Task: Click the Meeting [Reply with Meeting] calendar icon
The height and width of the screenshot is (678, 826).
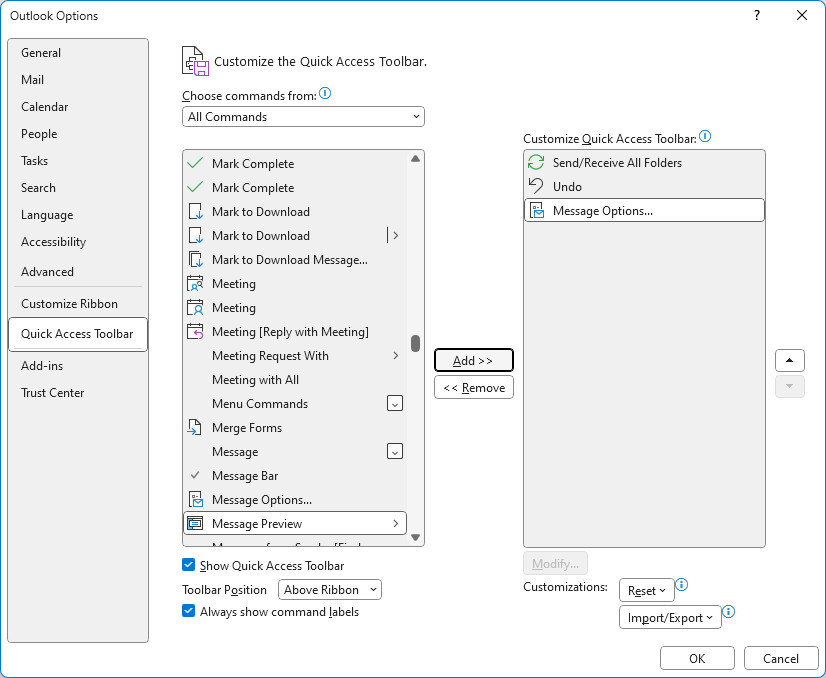Action: (x=195, y=332)
